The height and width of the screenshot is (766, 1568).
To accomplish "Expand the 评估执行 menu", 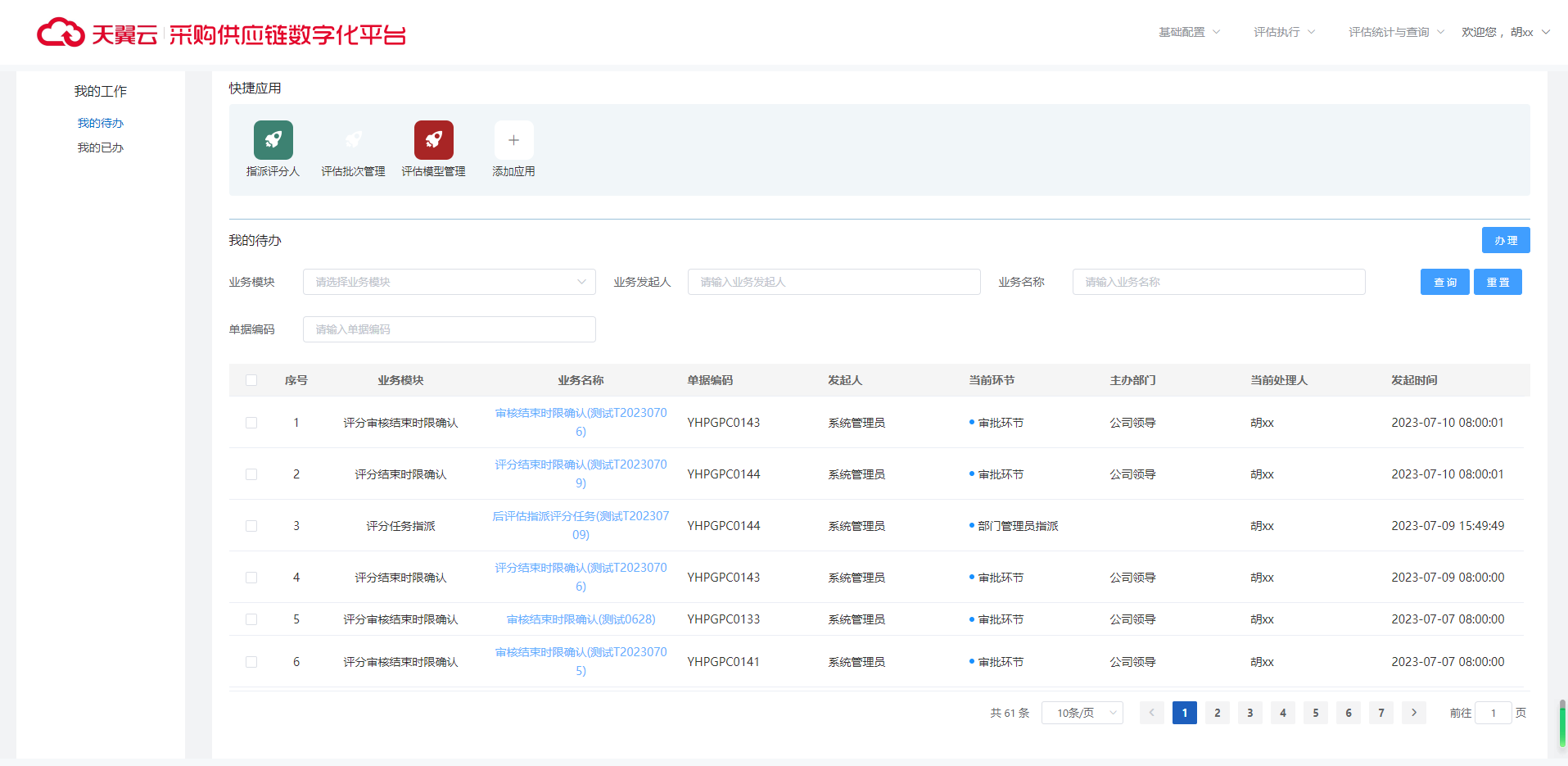I will click(x=1284, y=32).
